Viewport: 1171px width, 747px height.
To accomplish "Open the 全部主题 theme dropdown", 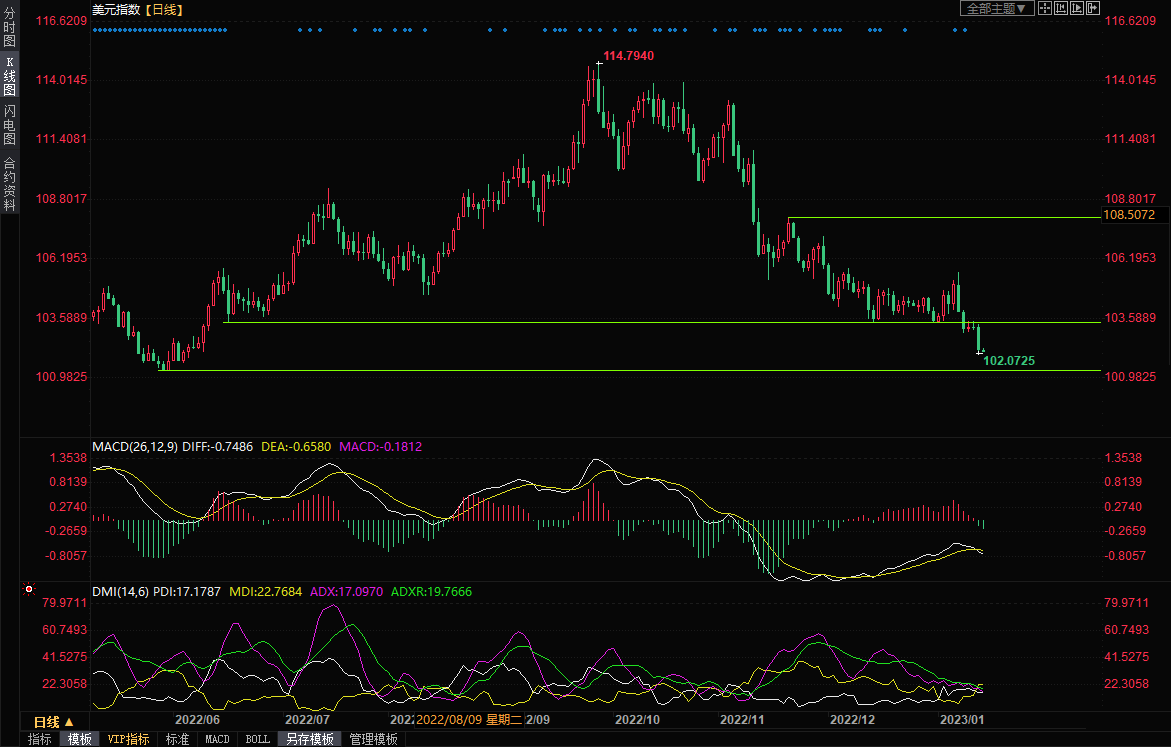I will (994, 8).
